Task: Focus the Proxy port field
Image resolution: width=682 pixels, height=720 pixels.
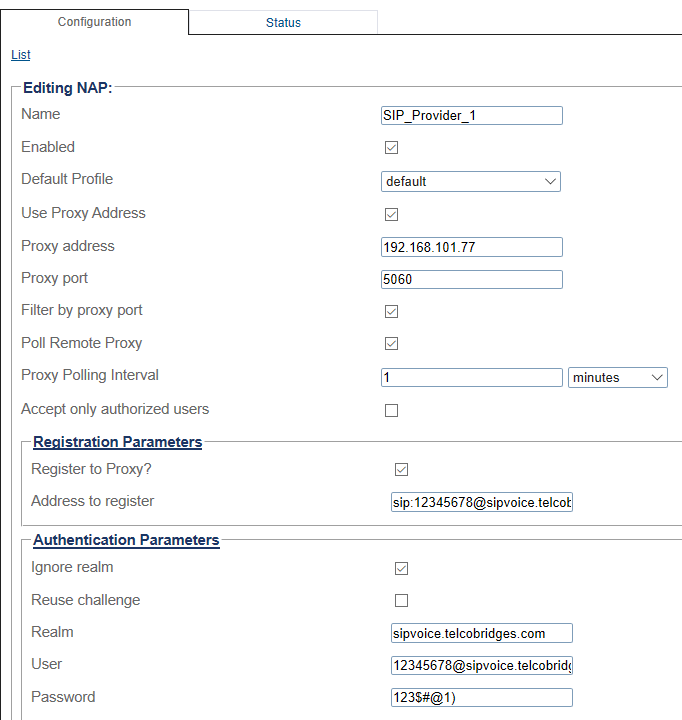Action: [471, 279]
